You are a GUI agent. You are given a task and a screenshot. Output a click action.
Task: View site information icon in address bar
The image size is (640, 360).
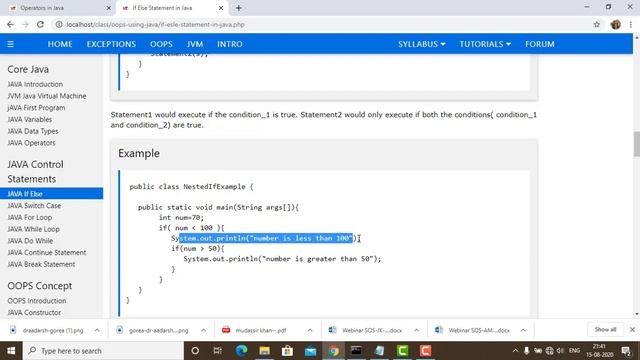pyautogui.click(x=59, y=24)
